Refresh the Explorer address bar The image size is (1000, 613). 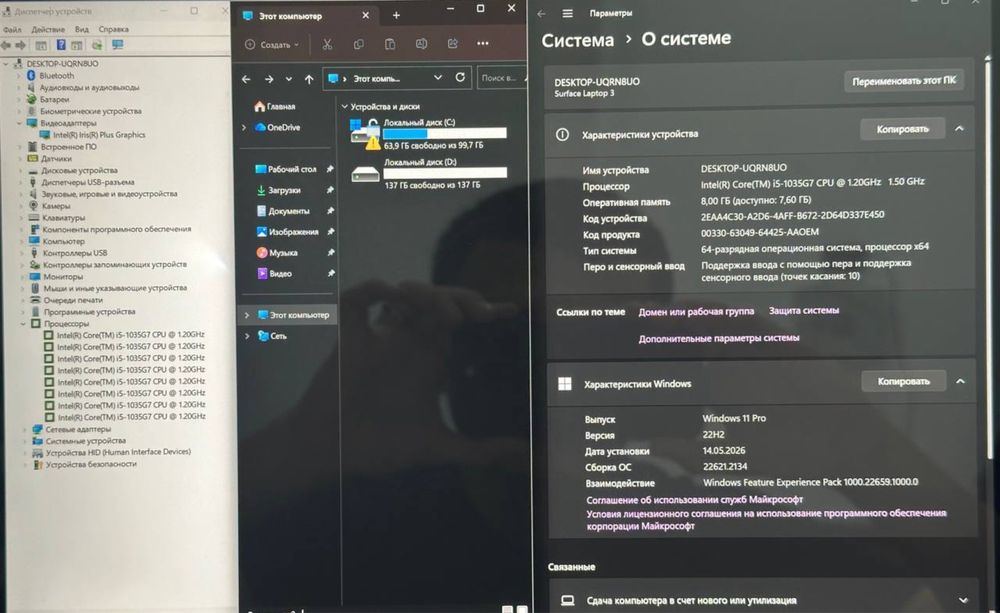[460, 77]
